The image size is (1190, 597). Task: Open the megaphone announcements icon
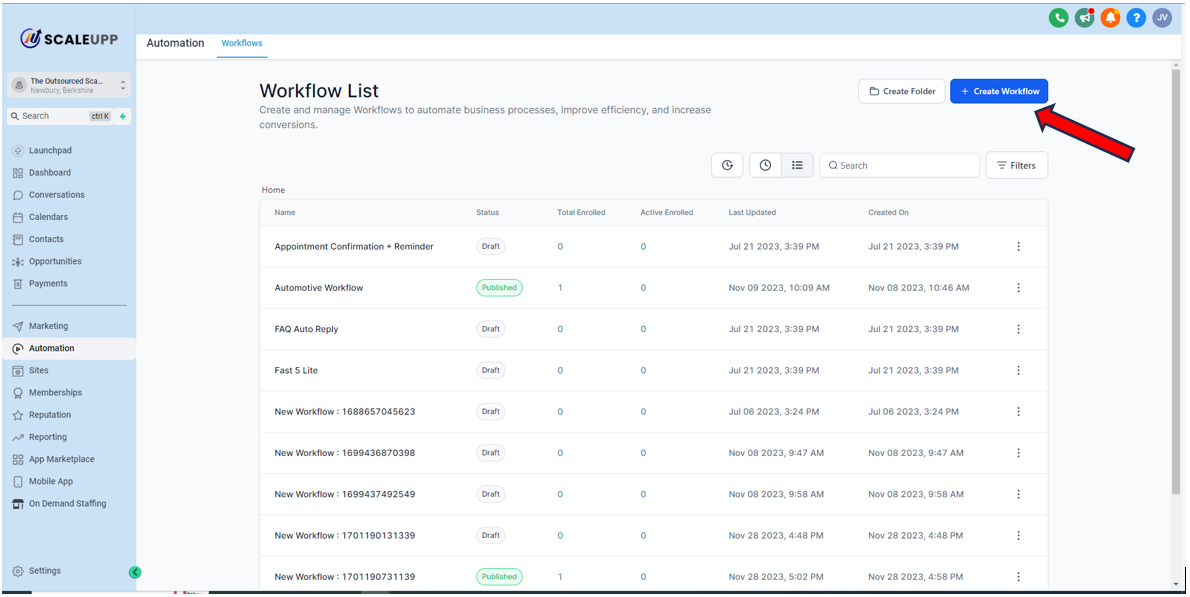pyautogui.click(x=1084, y=18)
